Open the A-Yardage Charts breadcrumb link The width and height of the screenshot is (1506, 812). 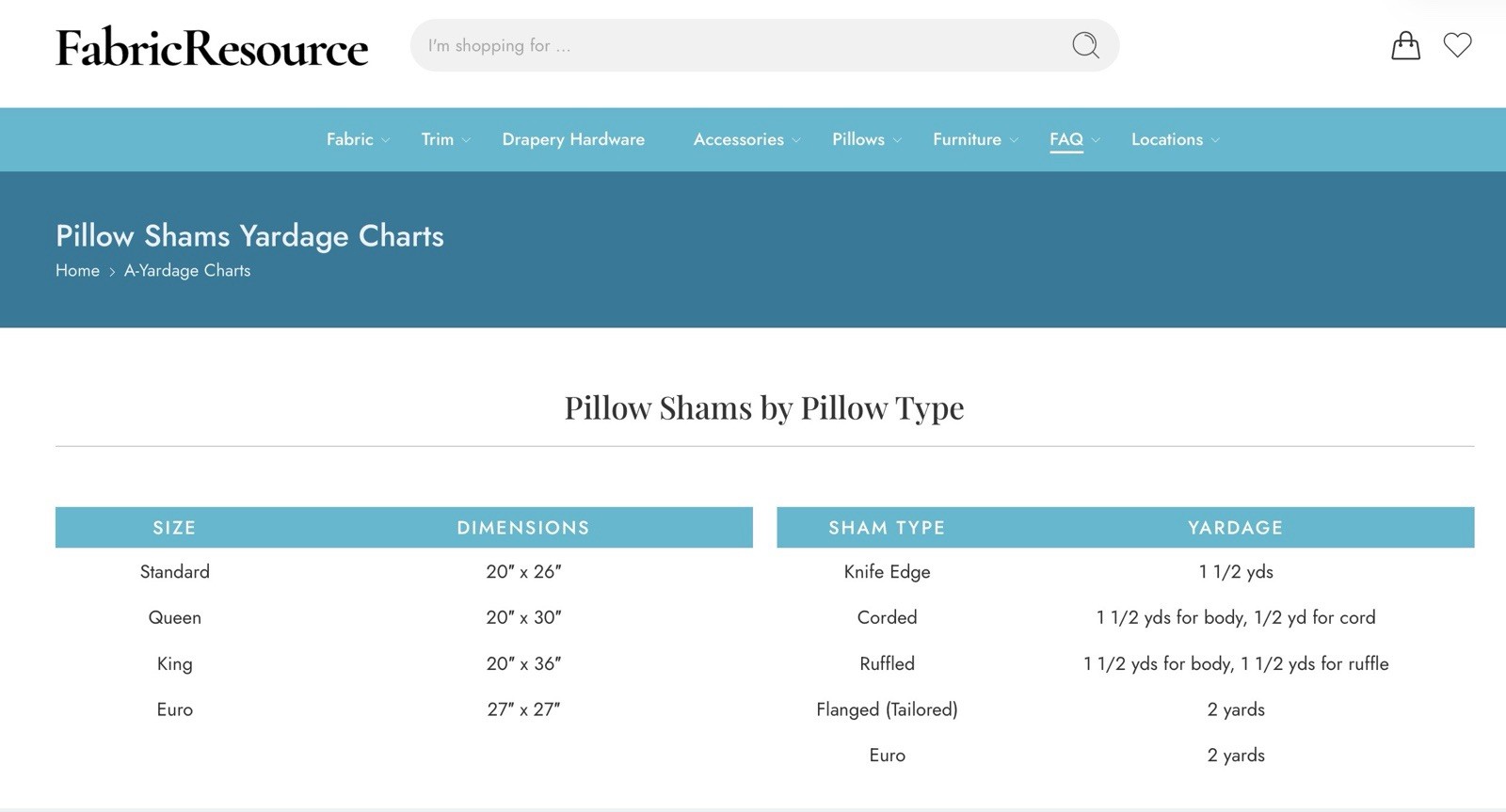[187, 271]
